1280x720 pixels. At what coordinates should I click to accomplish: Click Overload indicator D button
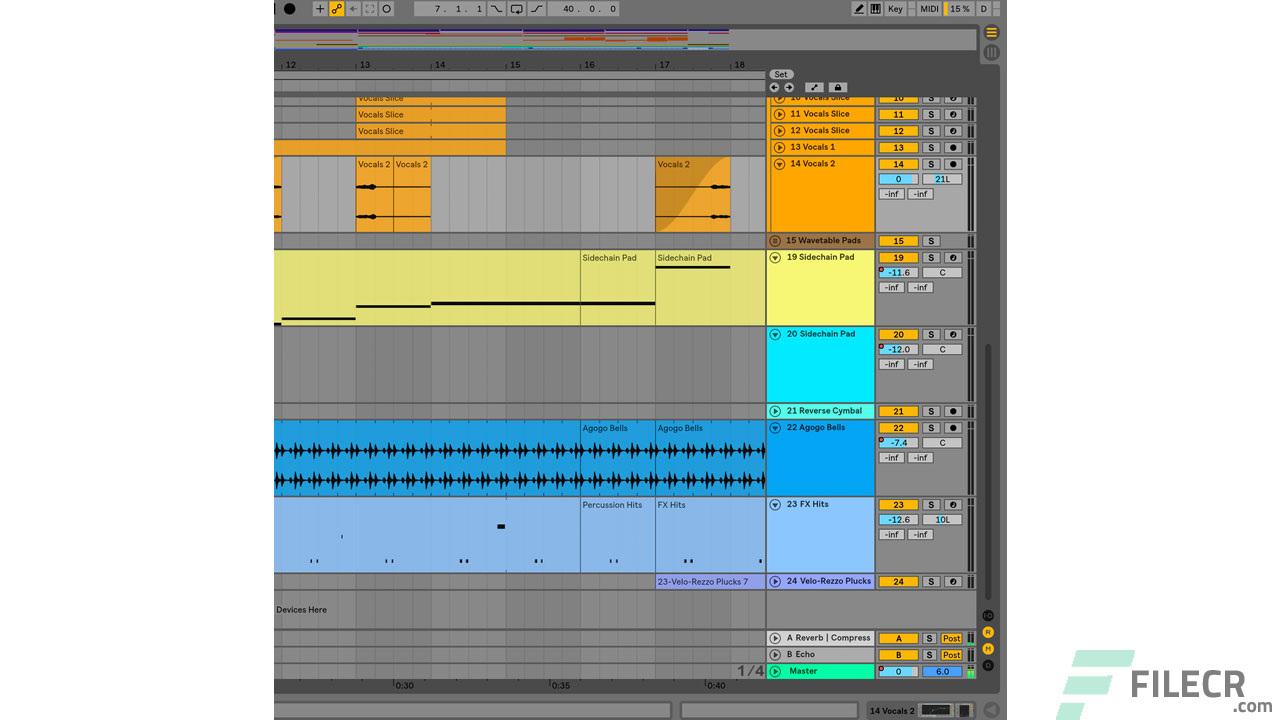(x=983, y=9)
